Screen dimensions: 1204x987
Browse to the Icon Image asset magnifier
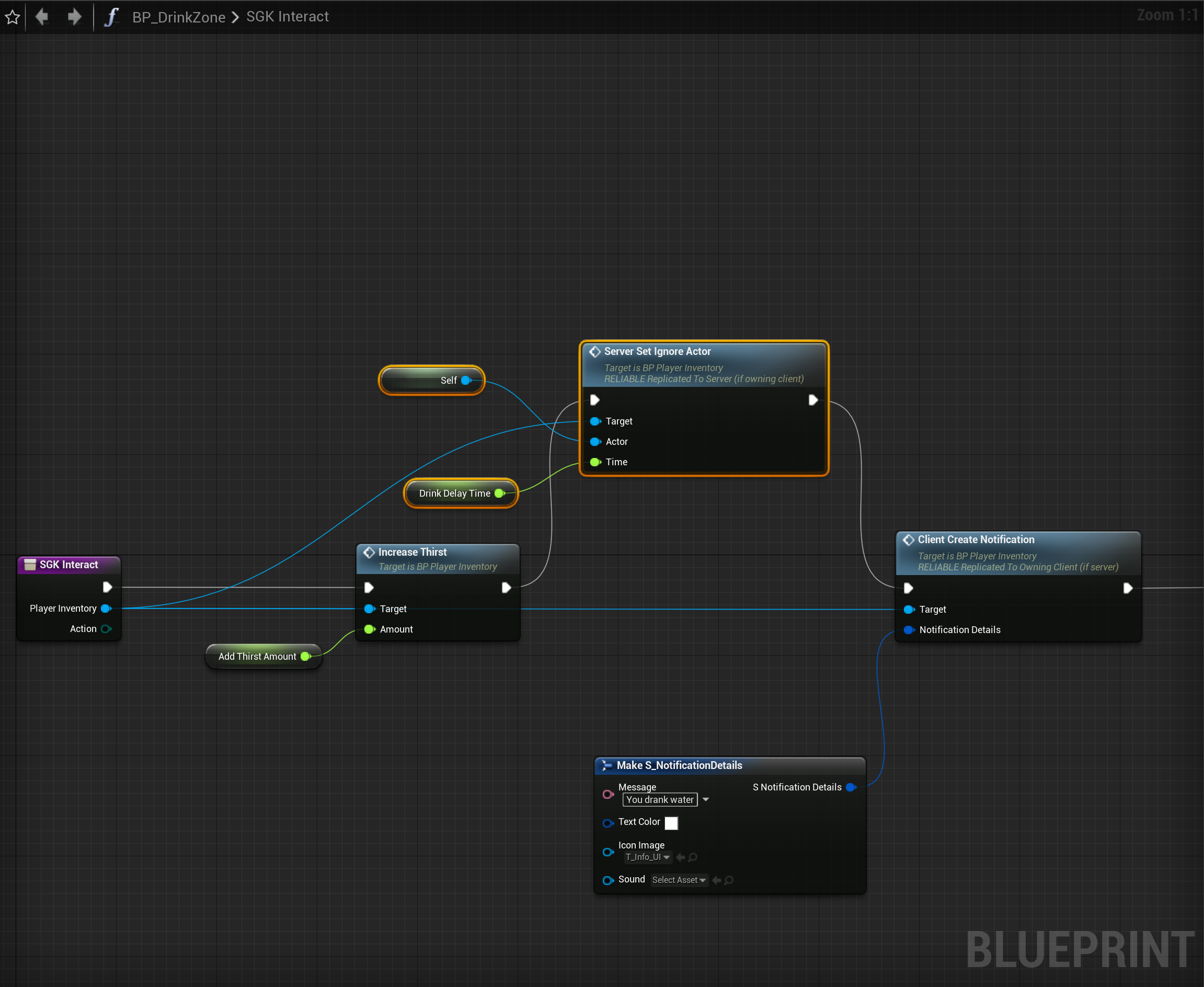[693, 857]
